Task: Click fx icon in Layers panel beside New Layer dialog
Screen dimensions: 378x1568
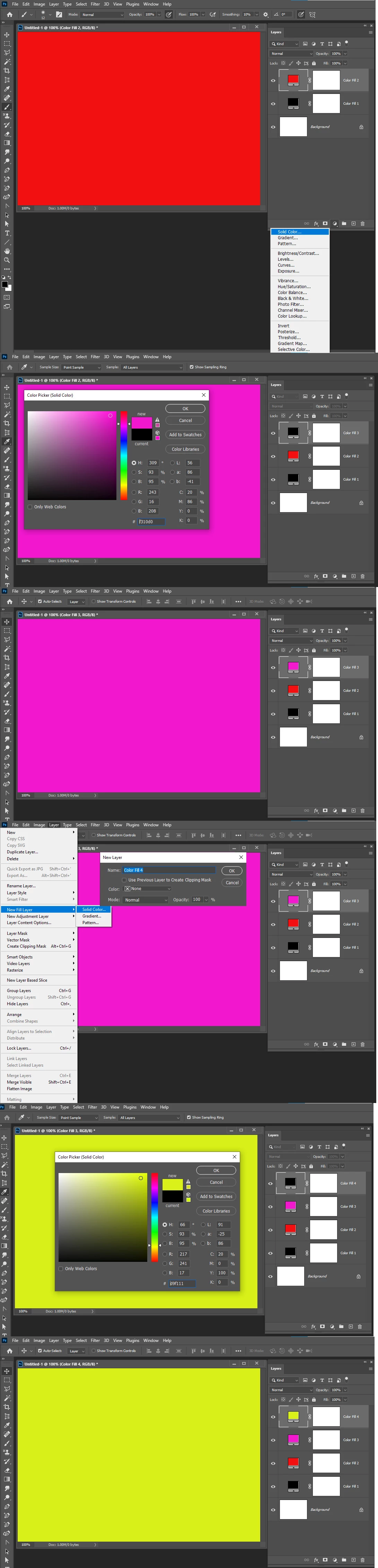Action: coord(316,1044)
